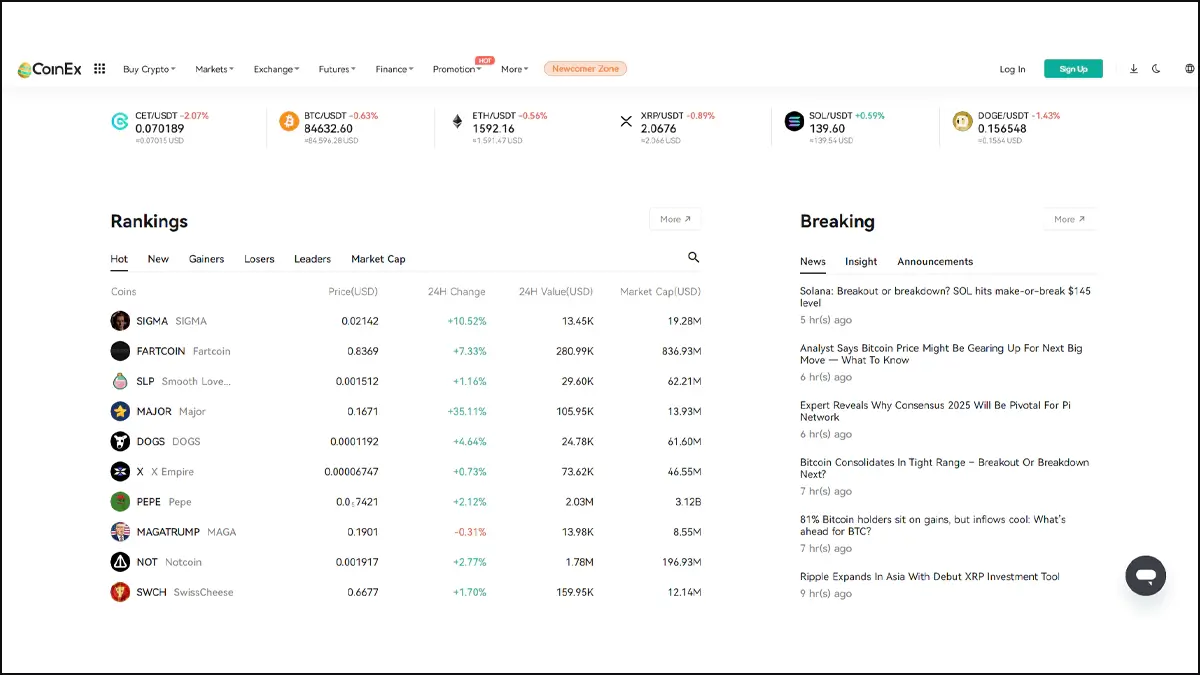Open the CoinEx home logo
Viewport: 1200px width, 675px height.
51,69
